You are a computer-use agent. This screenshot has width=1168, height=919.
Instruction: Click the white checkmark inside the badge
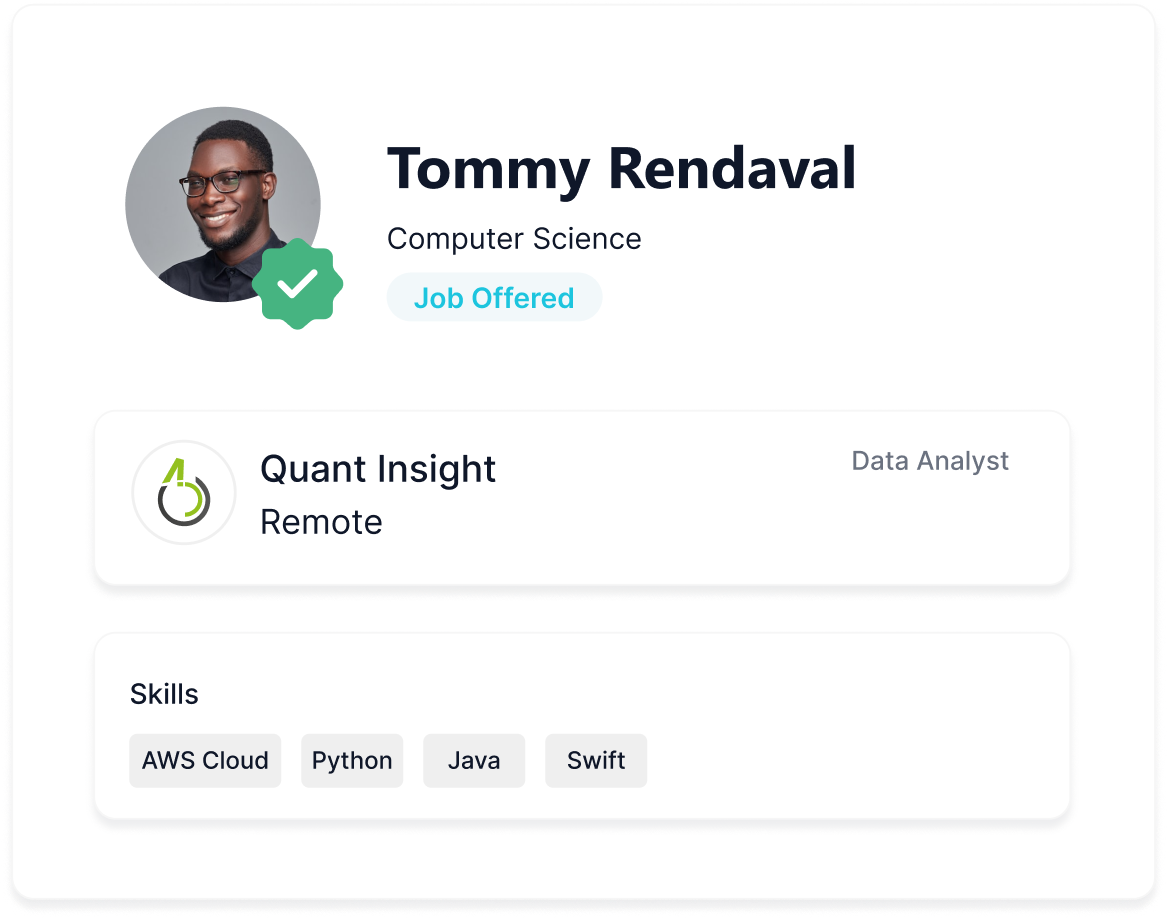tap(297, 284)
